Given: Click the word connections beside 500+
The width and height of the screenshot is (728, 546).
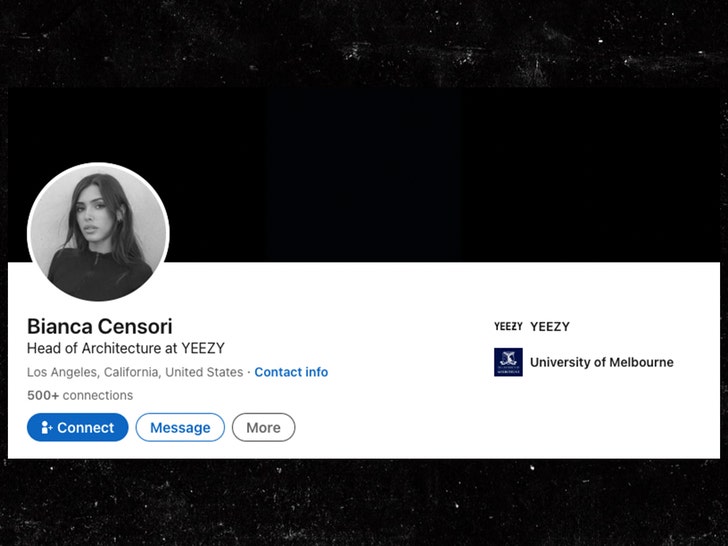Looking at the screenshot, I should [98, 395].
